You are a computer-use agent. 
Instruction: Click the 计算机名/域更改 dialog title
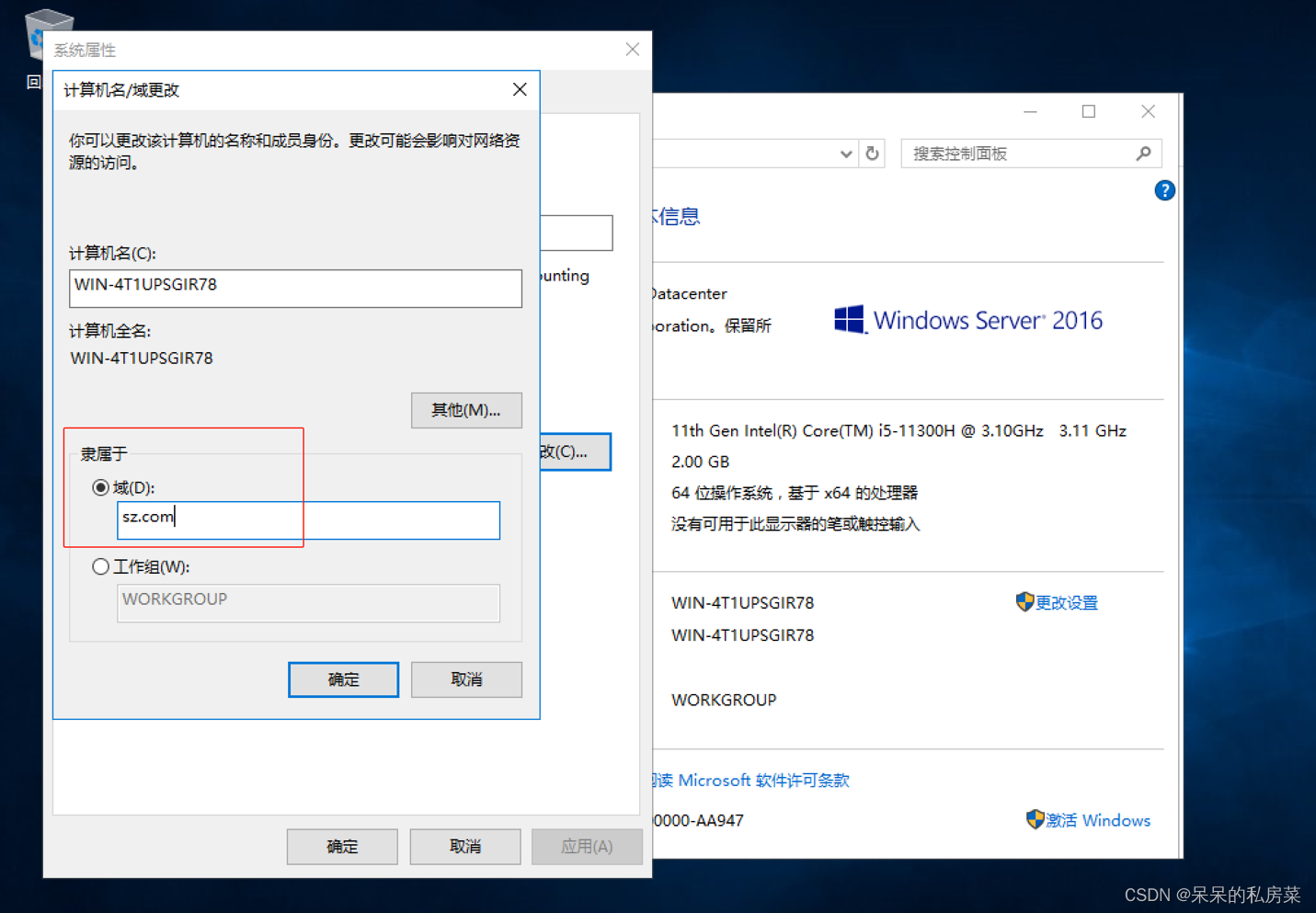[121, 90]
